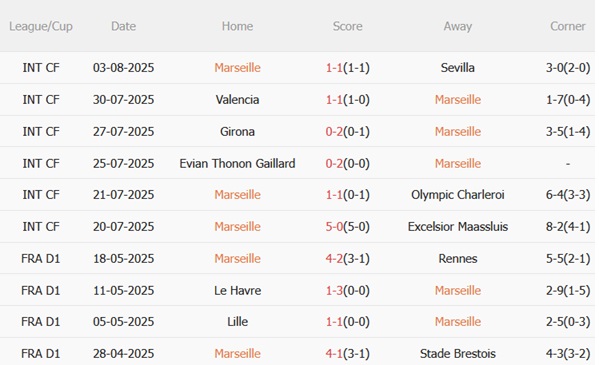
Task: Open Valencia home team link
Action: tap(237, 100)
